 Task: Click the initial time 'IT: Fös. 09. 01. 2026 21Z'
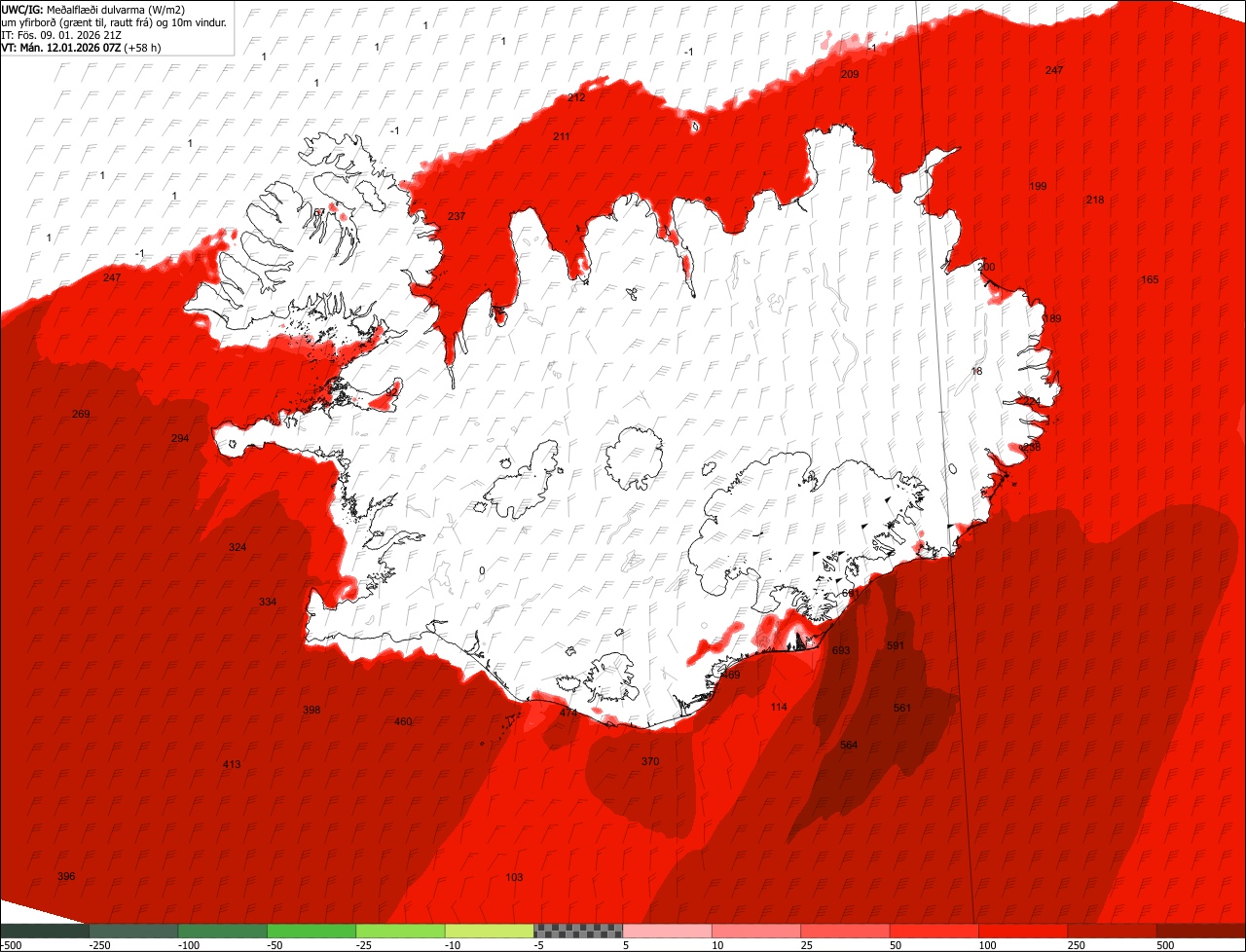click(62, 34)
